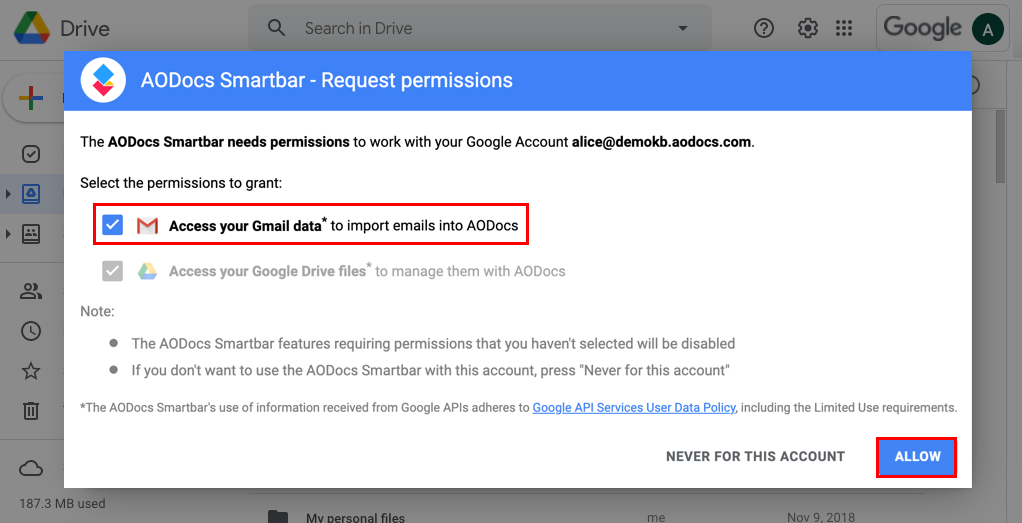Click the vertical scrollbar on the right
Image resolution: width=1022 pixels, height=523 pixels.
pos(1002,147)
